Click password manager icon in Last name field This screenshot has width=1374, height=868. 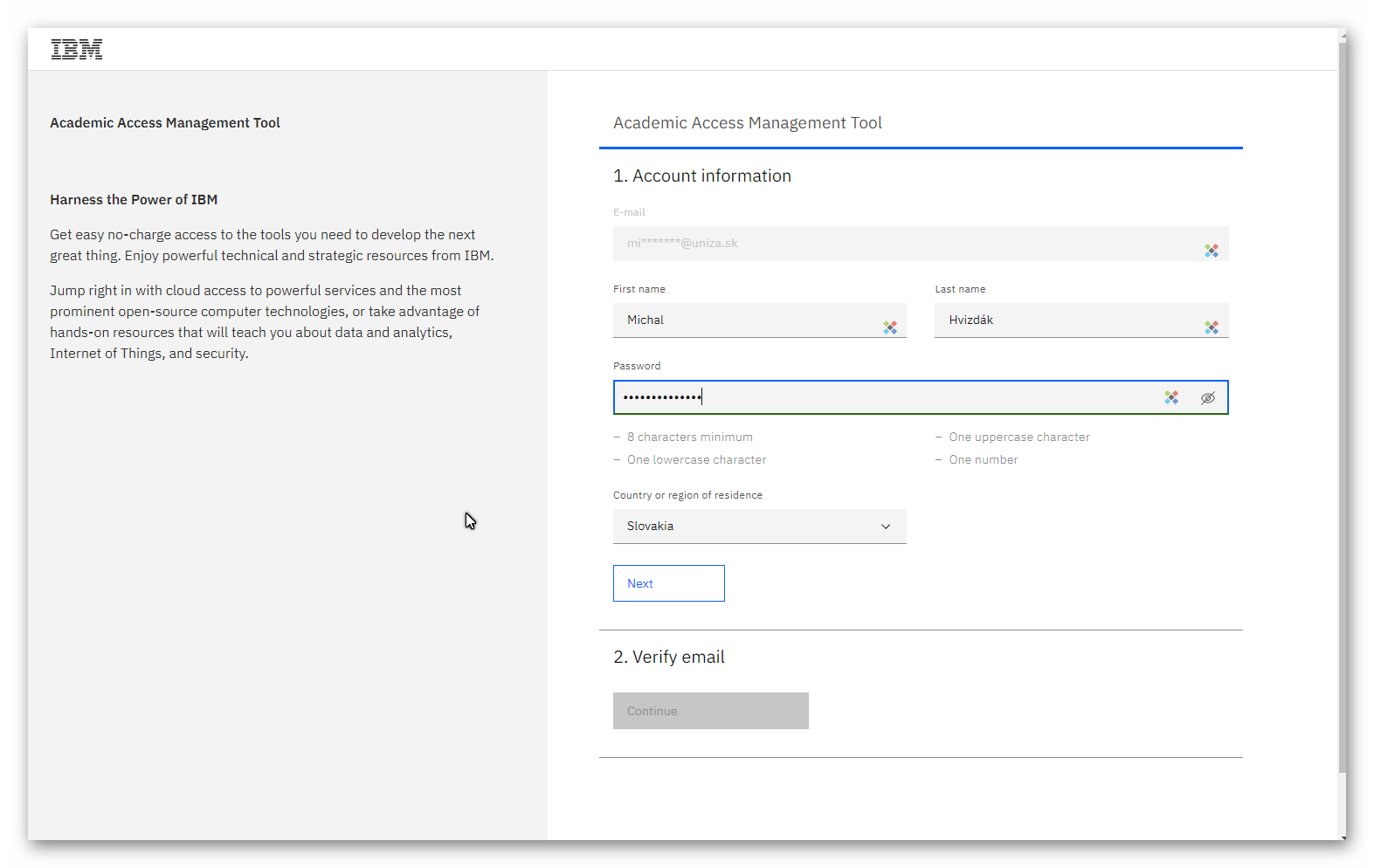(x=1211, y=327)
